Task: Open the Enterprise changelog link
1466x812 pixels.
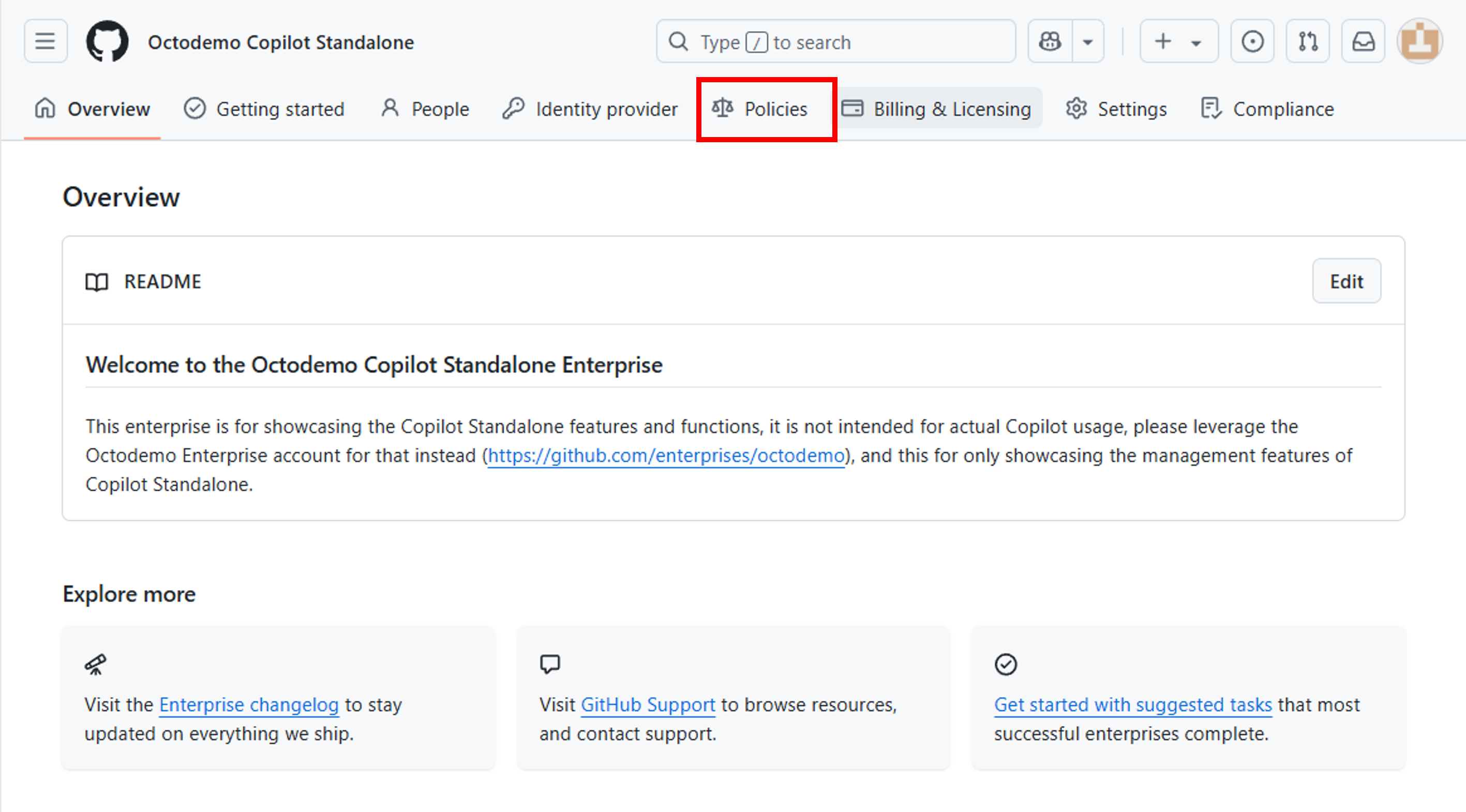Action: pos(249,705)
